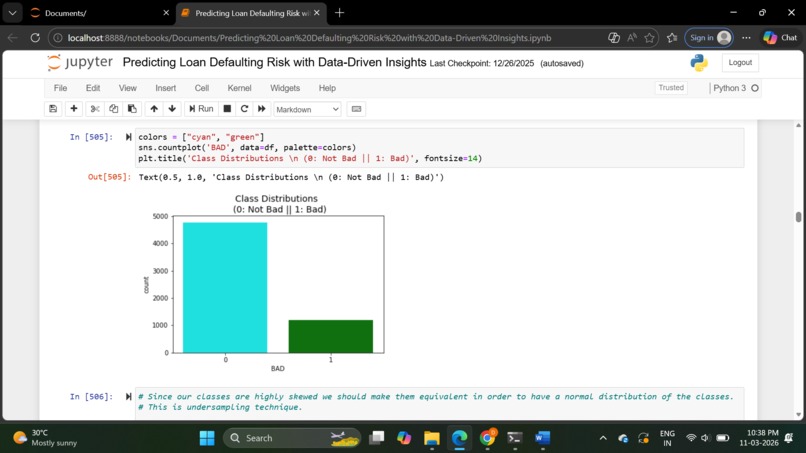Image resolution: width=806 pixels, height=453 pixels.
Task: Open the Cell menu
Action: (x=202, y=88)
